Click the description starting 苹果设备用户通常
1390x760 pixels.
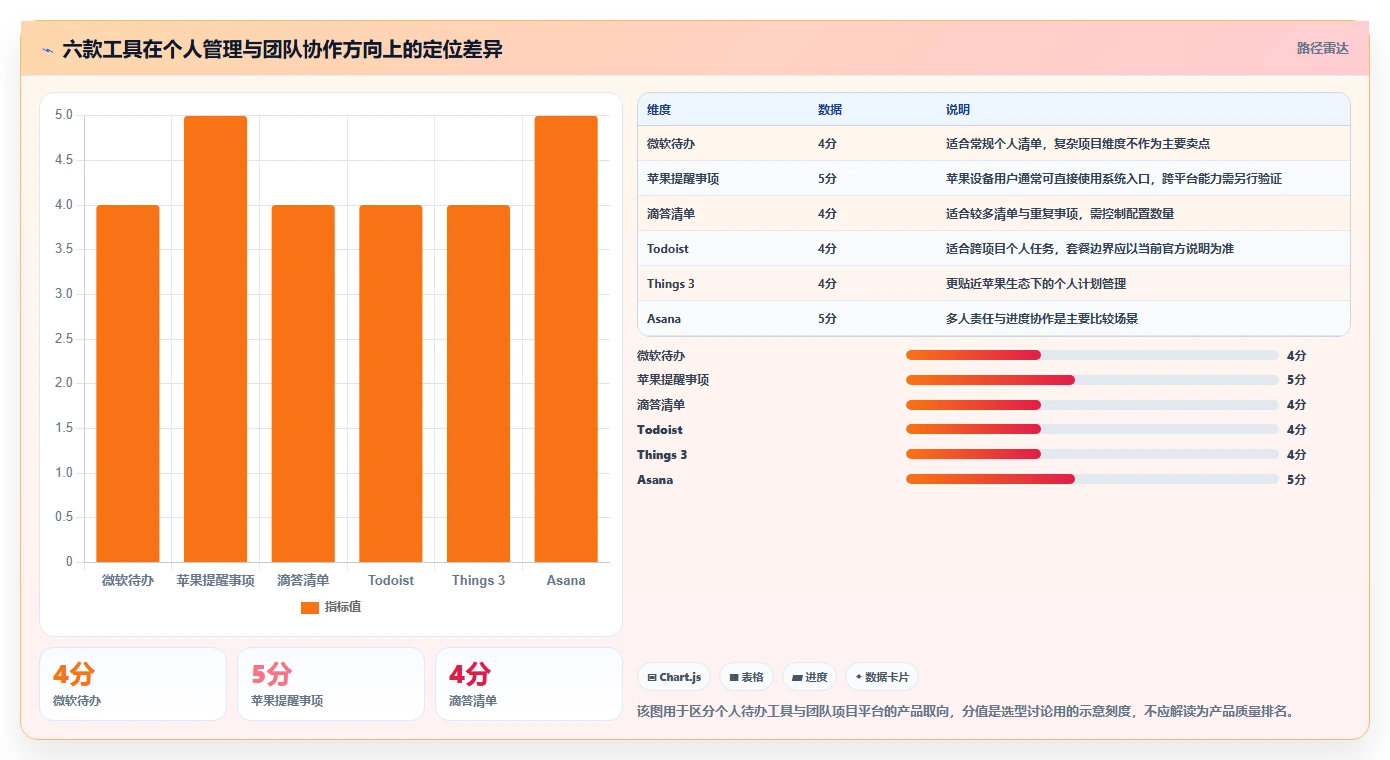pyautogui.click(x=1114, y=179)
